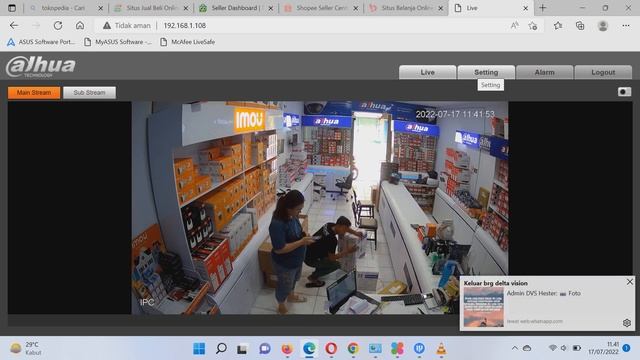
Task: Open MyASUS Software bookmark
Action: tap(118, 42)
